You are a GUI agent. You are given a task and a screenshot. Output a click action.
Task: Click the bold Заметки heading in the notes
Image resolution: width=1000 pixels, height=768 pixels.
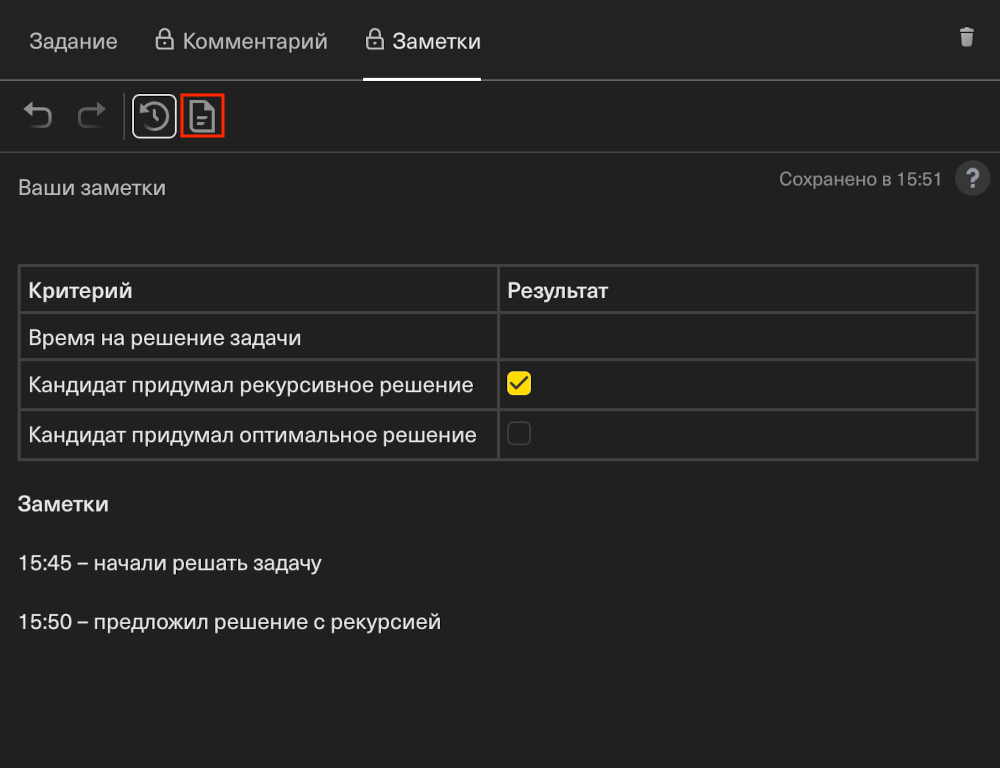pos(63,504)
